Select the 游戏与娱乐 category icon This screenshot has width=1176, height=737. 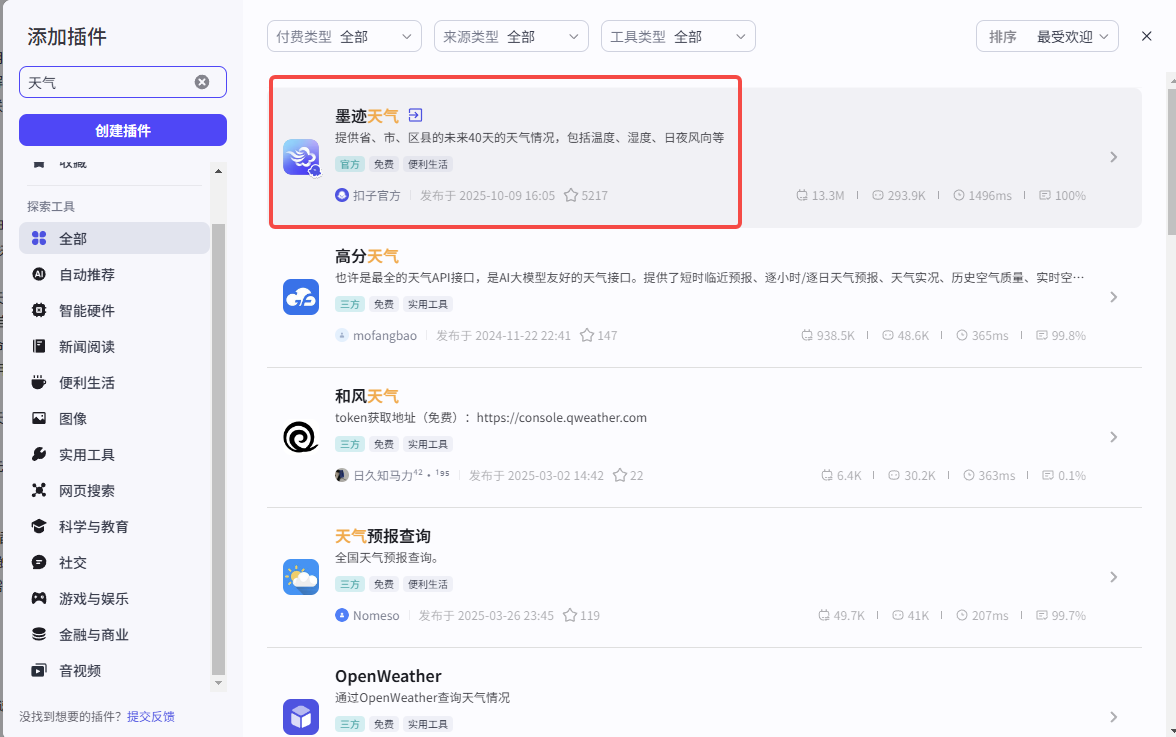coord(41,598)
